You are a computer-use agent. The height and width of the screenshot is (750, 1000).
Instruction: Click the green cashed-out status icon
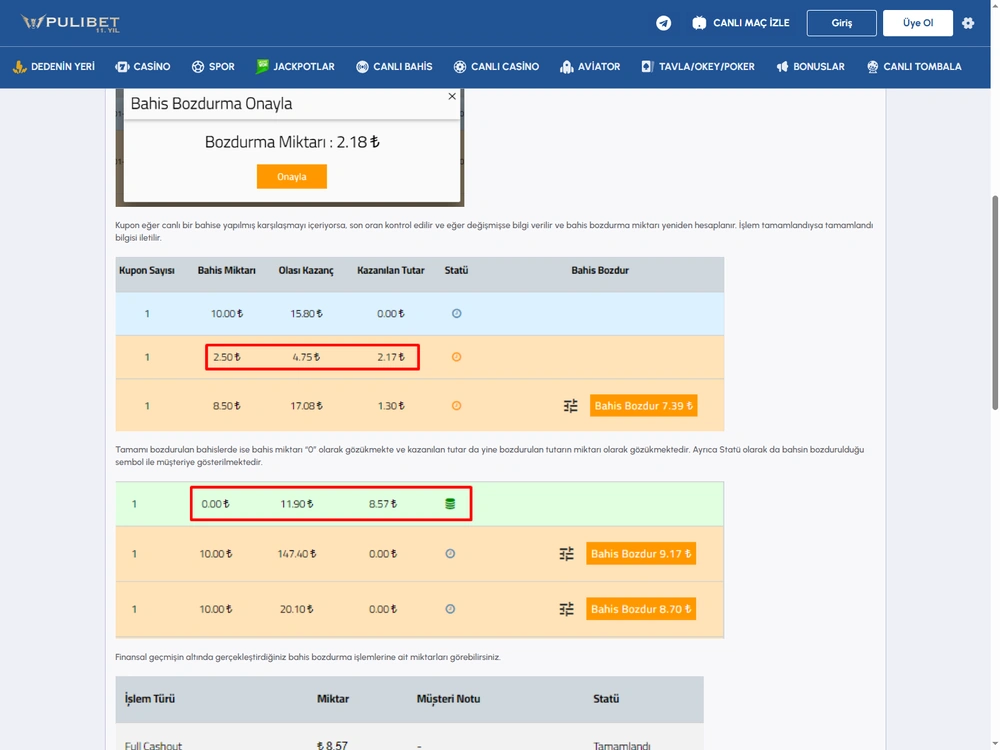point(450,504)
